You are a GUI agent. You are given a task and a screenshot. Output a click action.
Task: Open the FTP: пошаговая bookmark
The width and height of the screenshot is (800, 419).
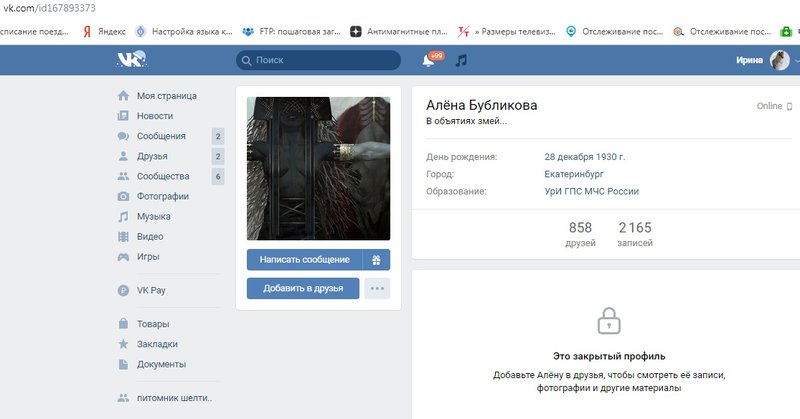(x=291, y=32)
